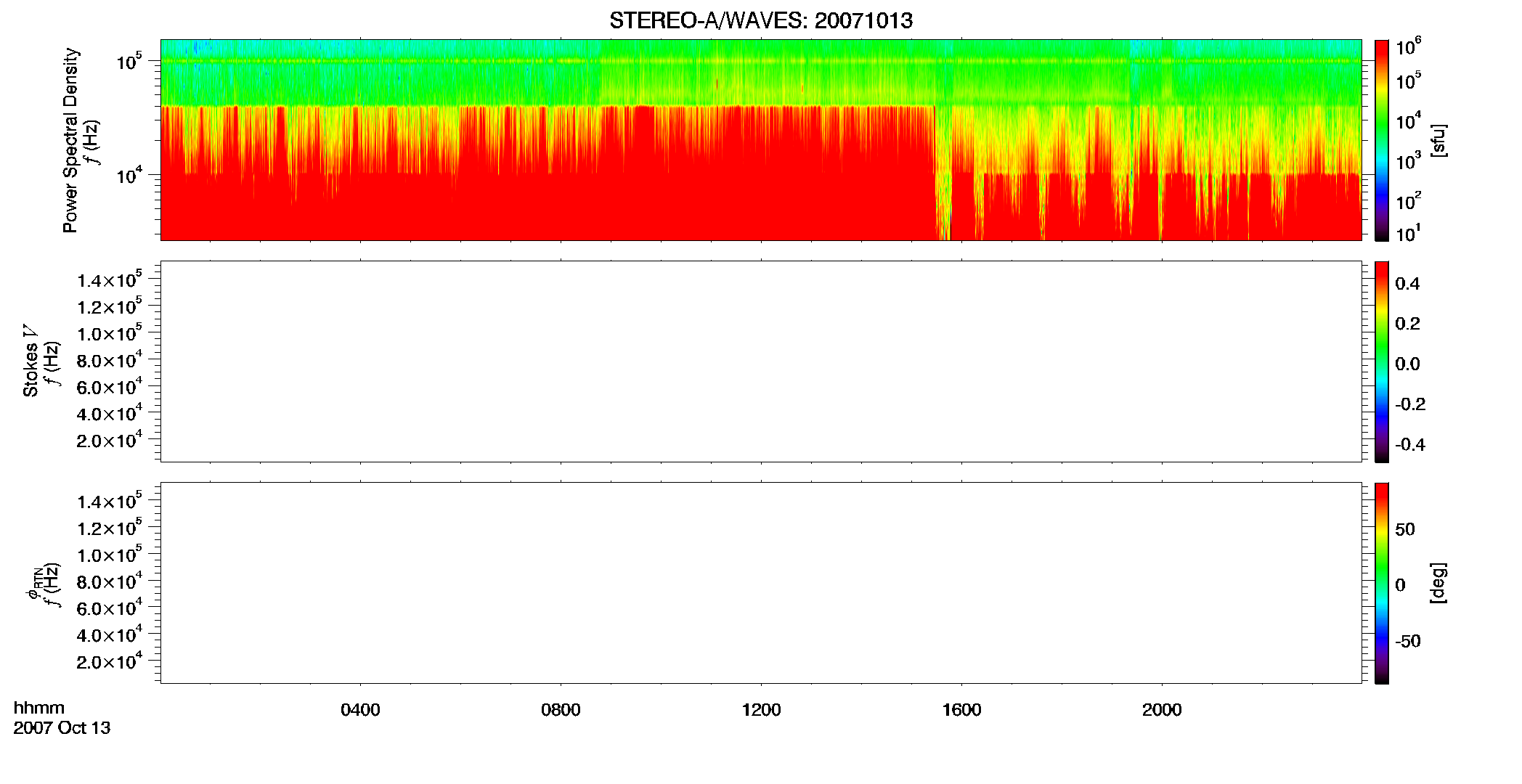The width and height of the screenshot is (1522, 784).
Task: Click the 0400 time axis label
Action: point(360,710)
